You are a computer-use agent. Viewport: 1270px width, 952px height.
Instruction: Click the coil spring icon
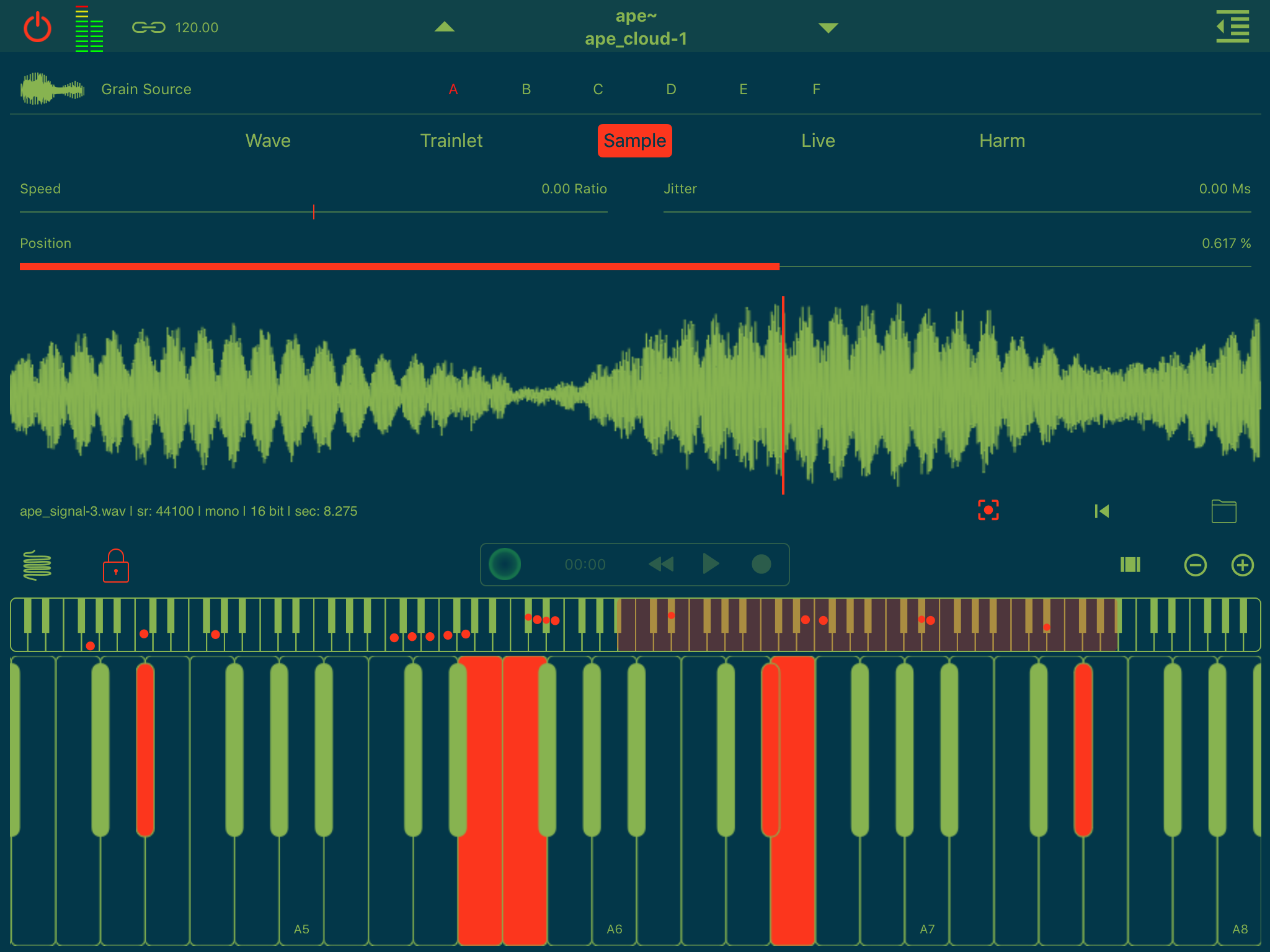click(x=37, y=565)
